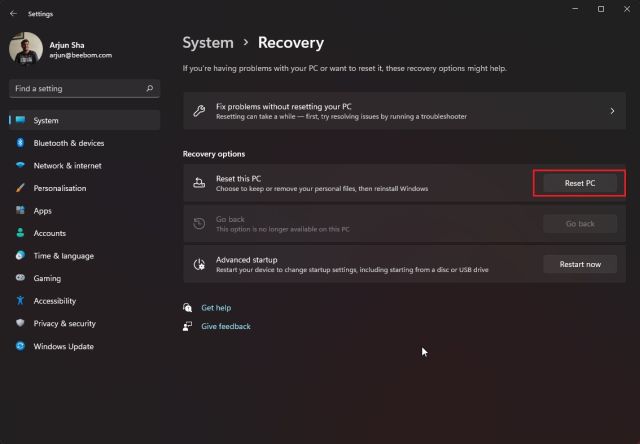Screen dimensions: 640x444
Task: Navigate to Apps settings
Action: pyautogui.click(x=84, y=211)
